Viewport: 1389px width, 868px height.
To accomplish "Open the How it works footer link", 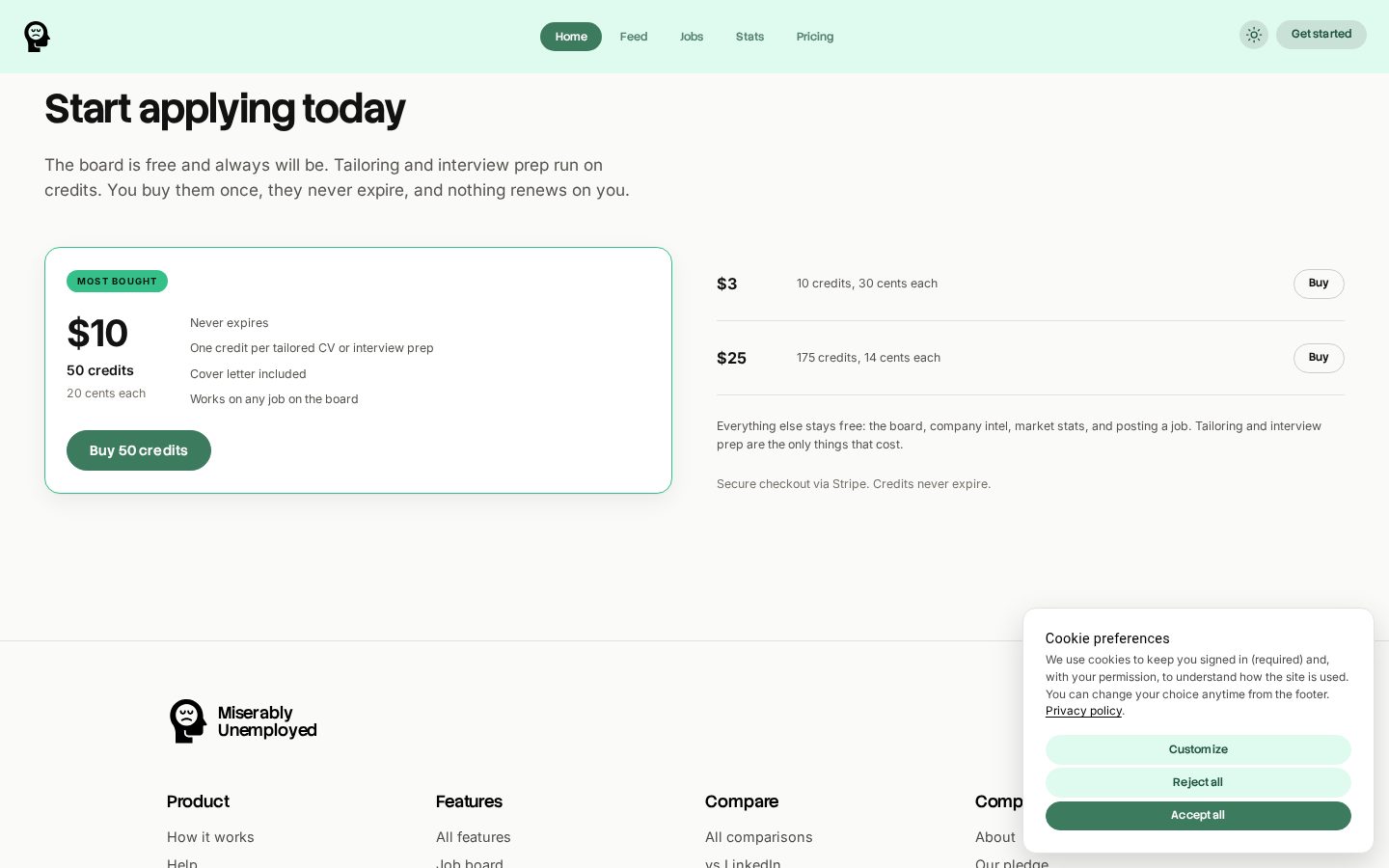I will pyautogui.click(x=210, y=837).
